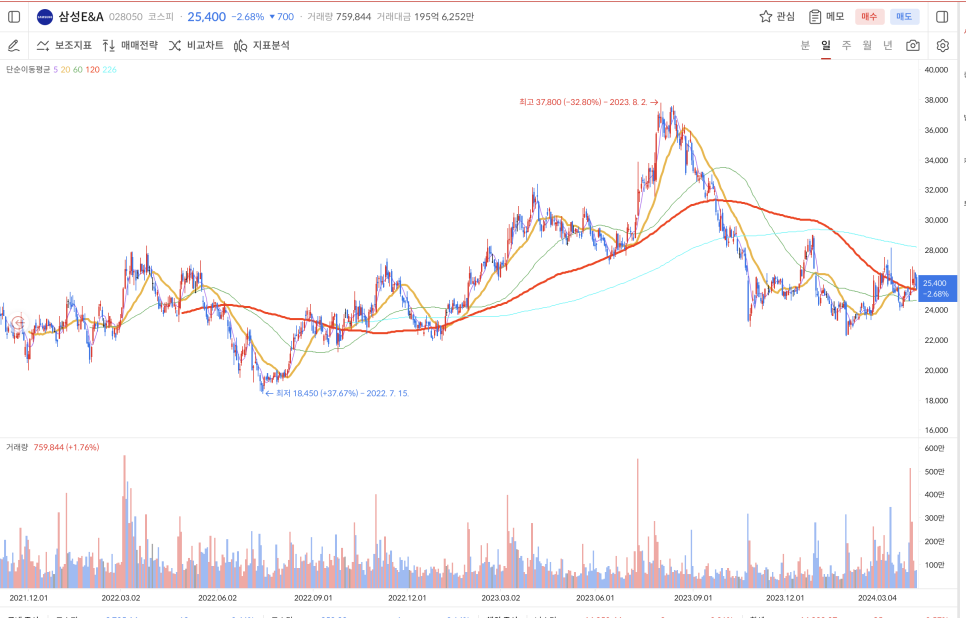The height and width of the screenshot is (618, 966).
Task: Click 거래대금 195억 6,252만 trading value
Action: click(425, 17)
